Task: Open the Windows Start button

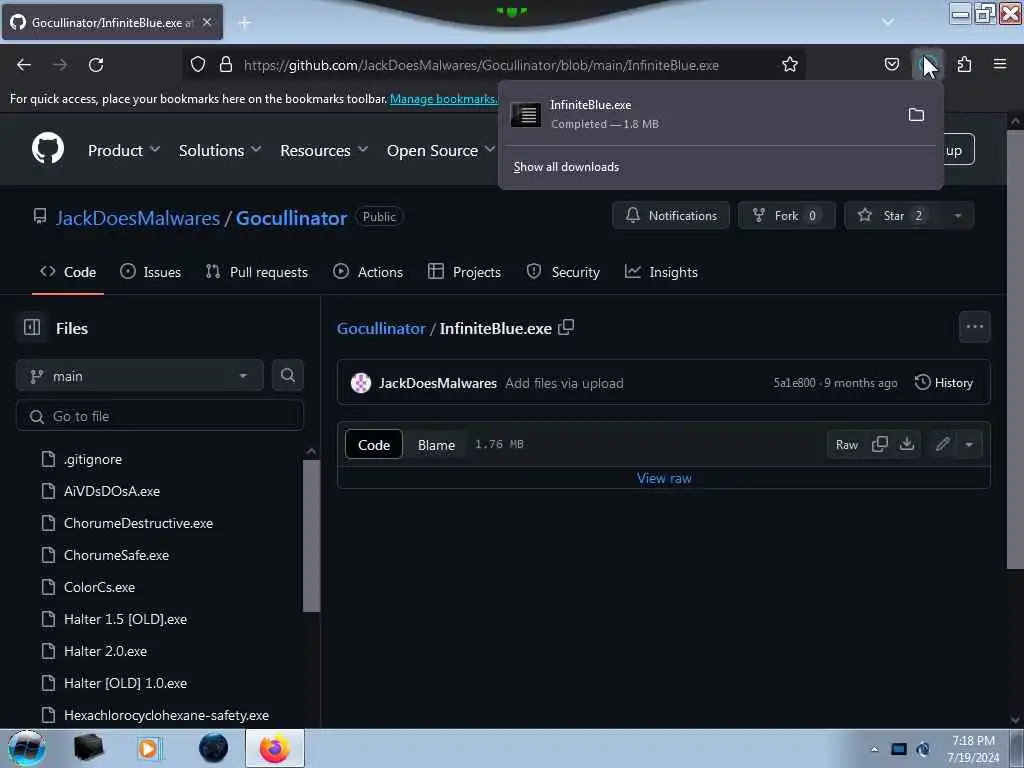Action: point(26,748)
